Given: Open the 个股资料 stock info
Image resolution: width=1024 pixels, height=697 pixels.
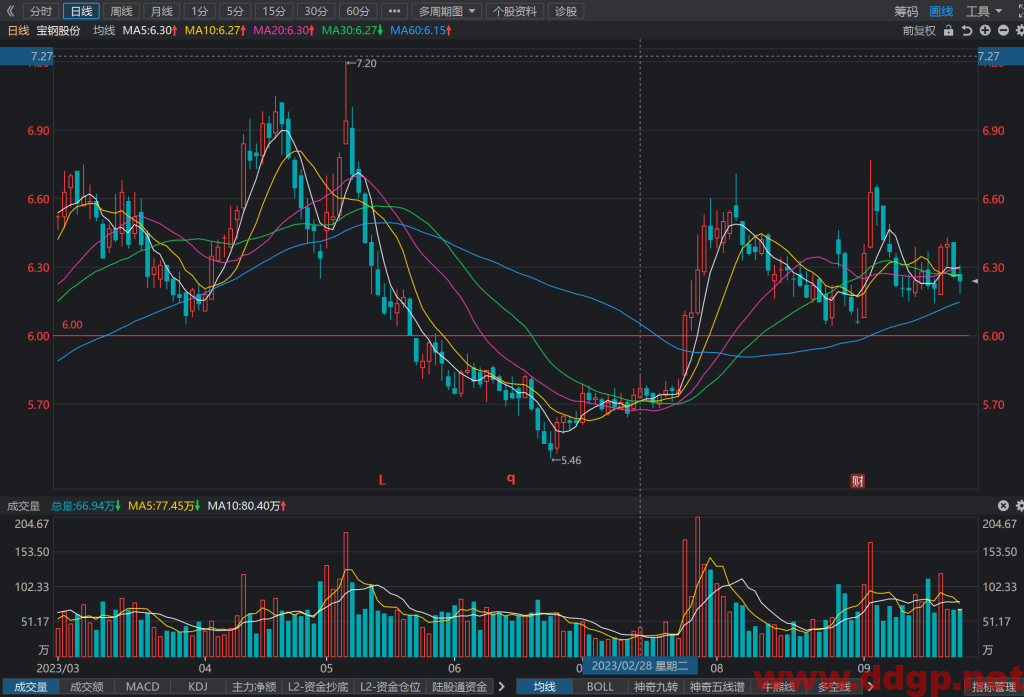Looking at the screenshot, I should (515, 11).
